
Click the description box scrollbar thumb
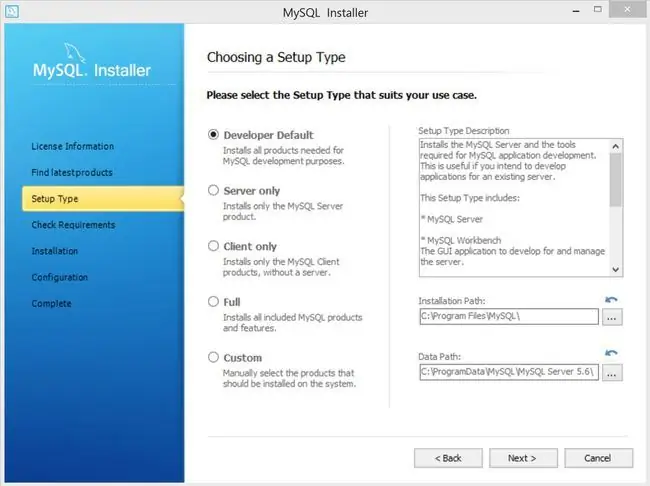(x=616, y=180)
